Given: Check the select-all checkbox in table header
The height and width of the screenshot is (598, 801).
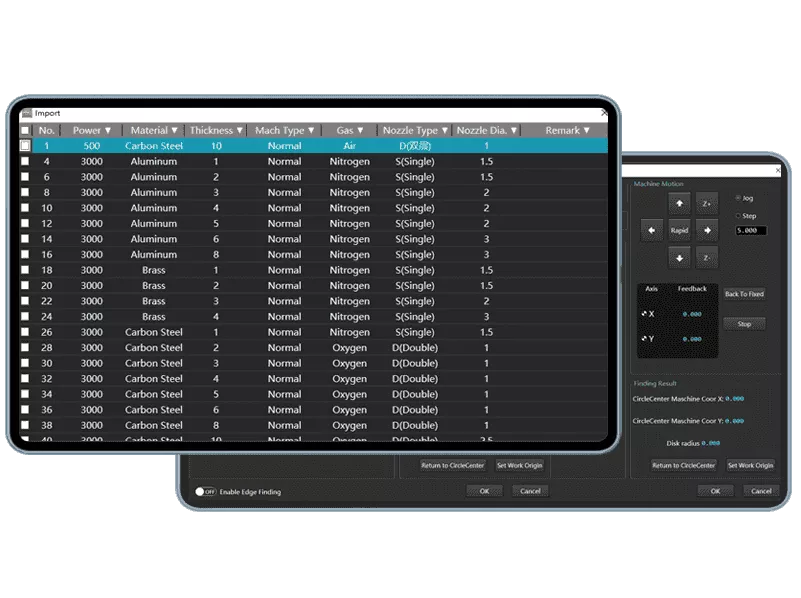Looking at the screenshot, I should (x=25, y=131).
